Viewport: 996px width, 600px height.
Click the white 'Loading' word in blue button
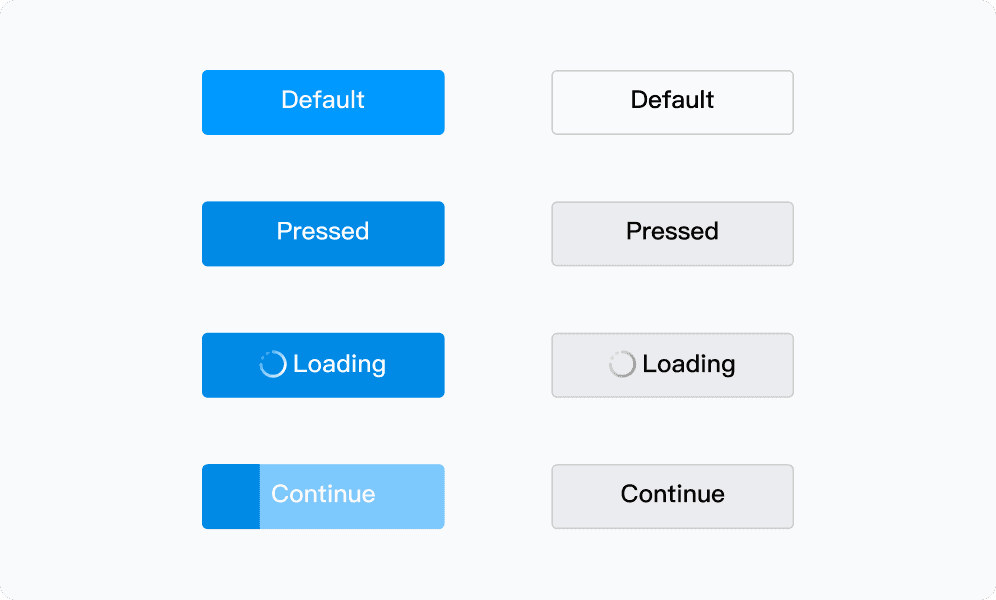point(339,364)
